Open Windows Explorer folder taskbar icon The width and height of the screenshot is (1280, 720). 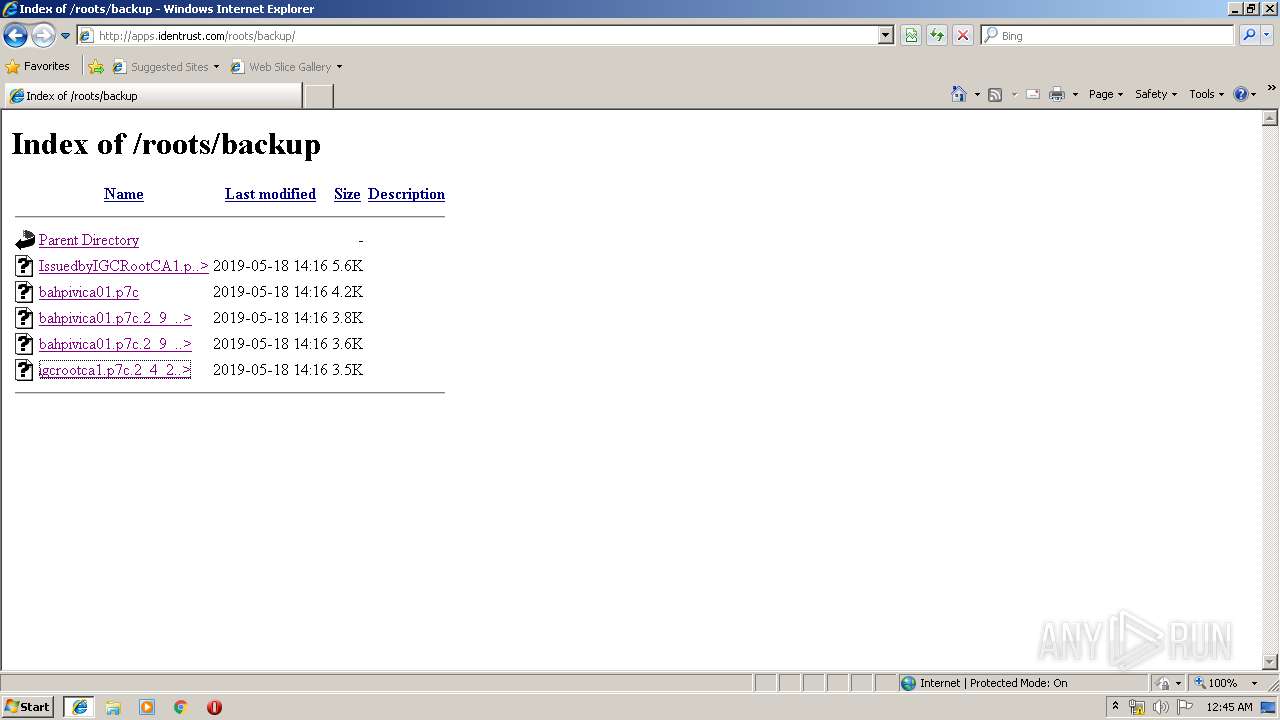pyautogui.click(x=113, y=707)
